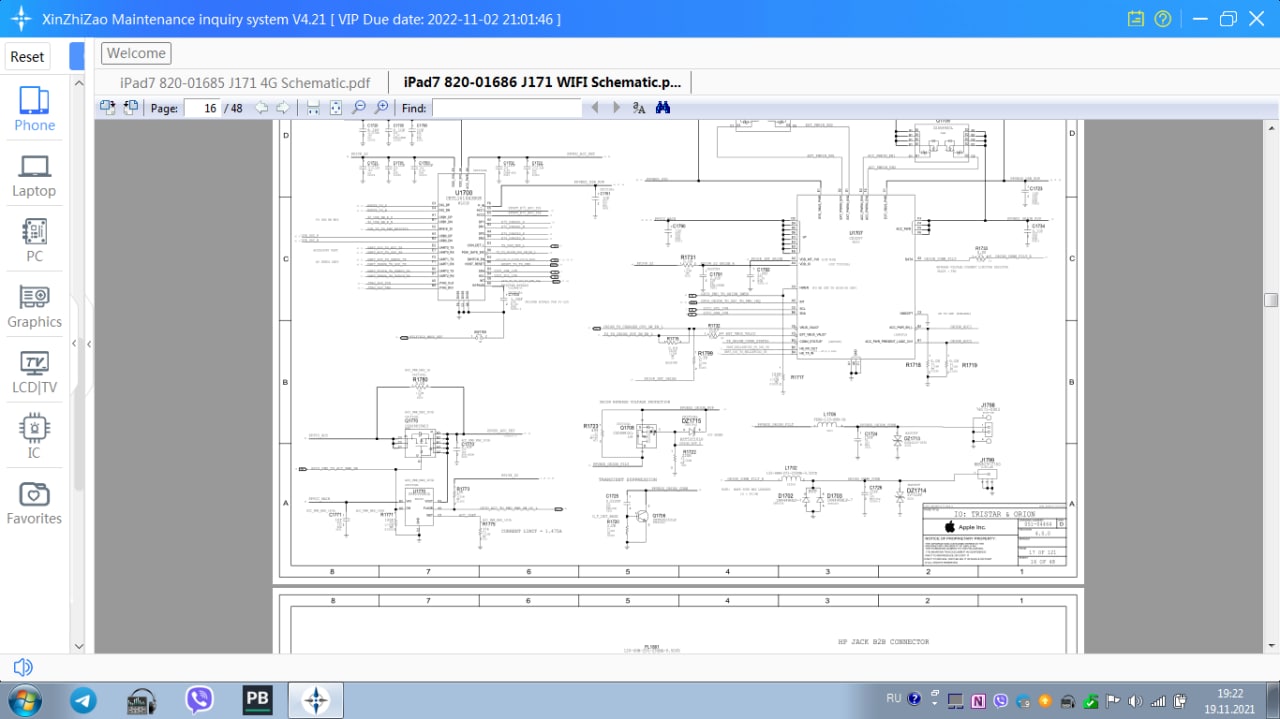The image size is (1280, 719).
Task: Open the help question mark in title bar
Action: tap(1163, 19)
